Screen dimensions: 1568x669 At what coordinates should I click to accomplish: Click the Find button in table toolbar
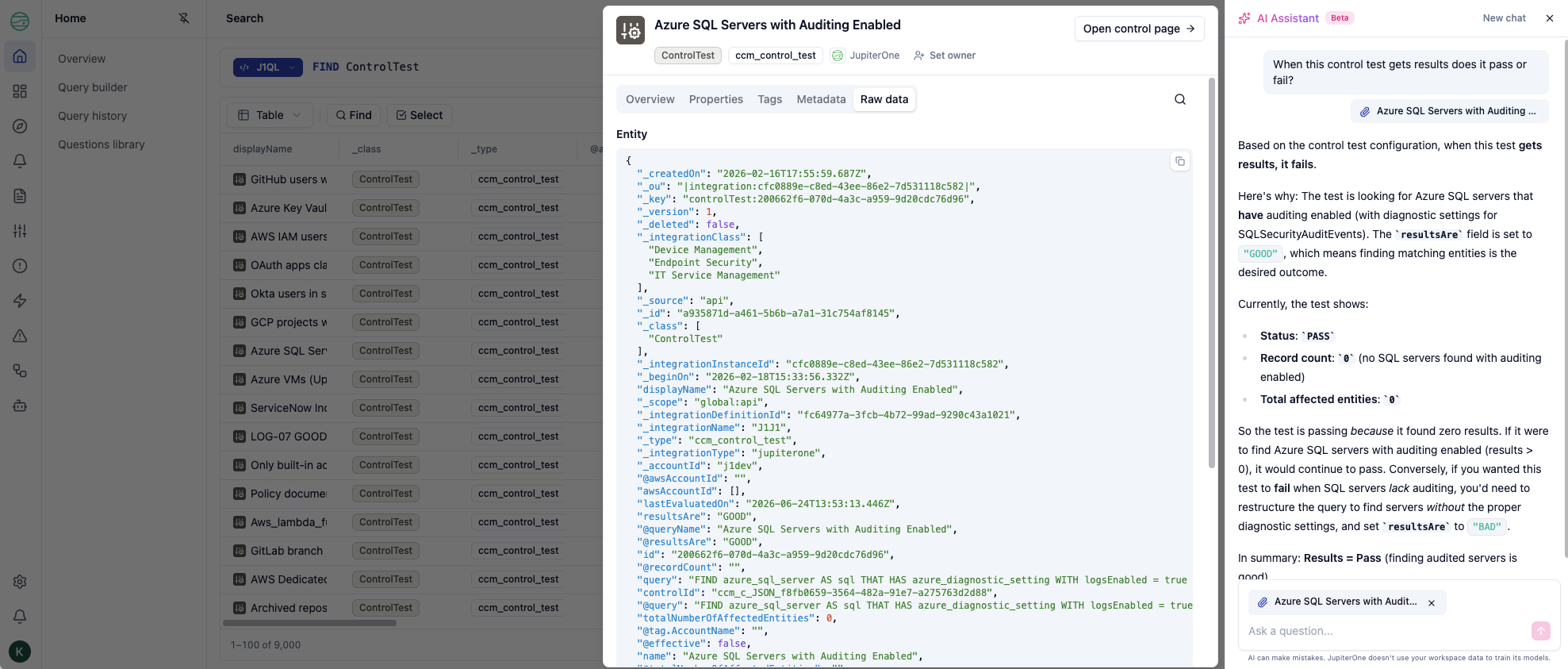[x=354, y=115]
